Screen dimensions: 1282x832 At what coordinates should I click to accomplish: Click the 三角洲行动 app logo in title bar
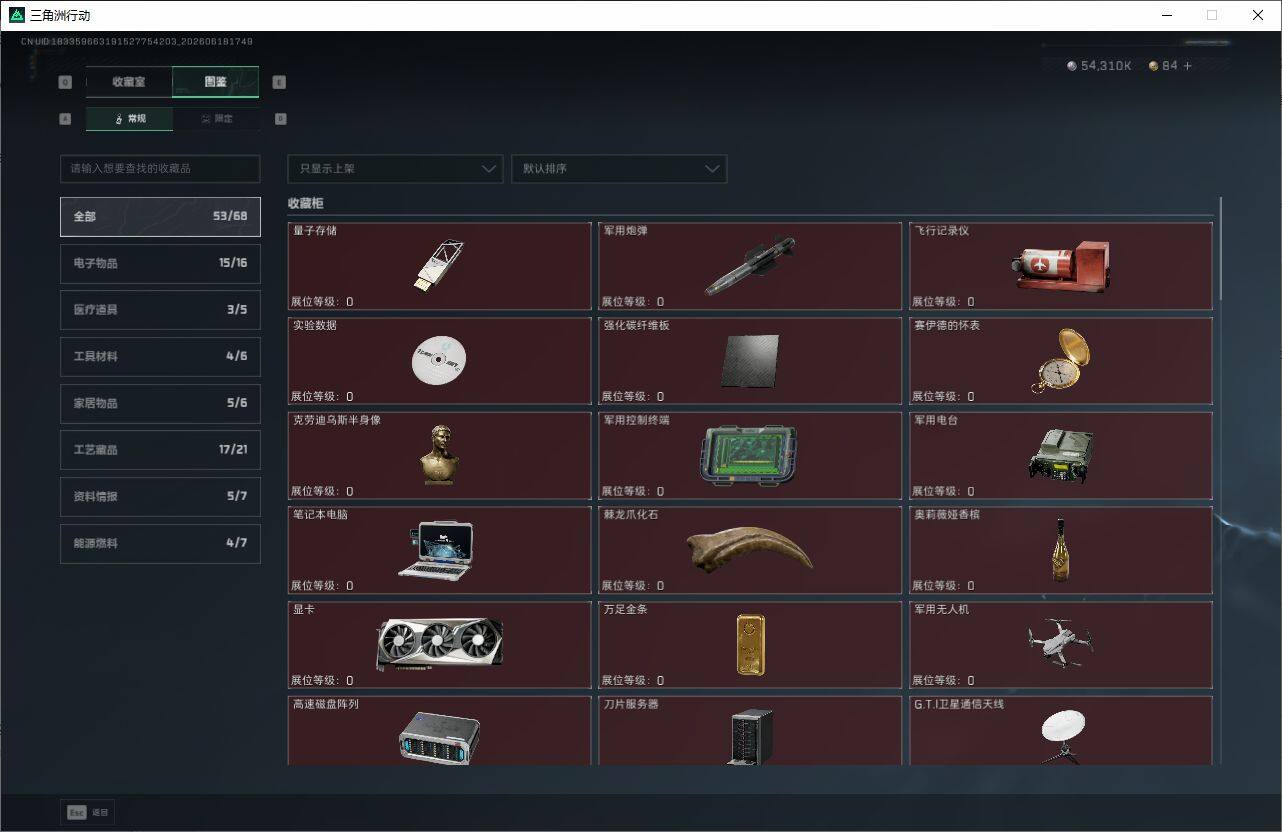pyautogui.click(x=16, y=15)
